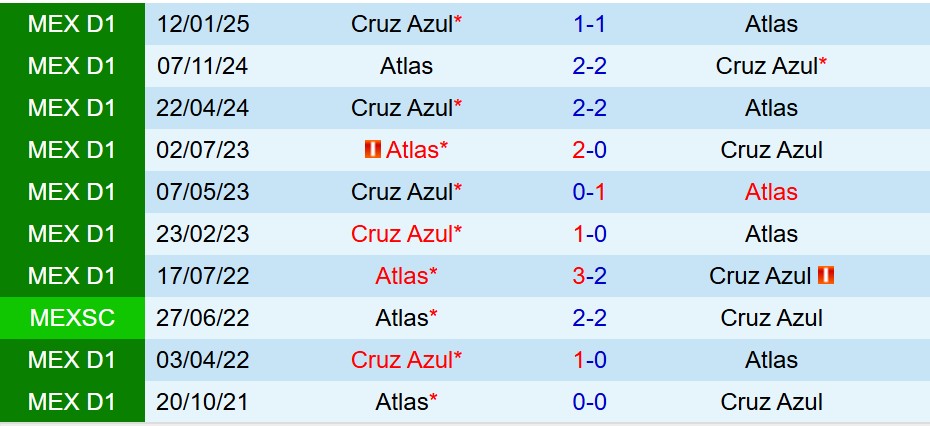Screen dimensions: 930x426
Task: Select the 2-2 score on 07/11/24
Action: coord(589,66)
